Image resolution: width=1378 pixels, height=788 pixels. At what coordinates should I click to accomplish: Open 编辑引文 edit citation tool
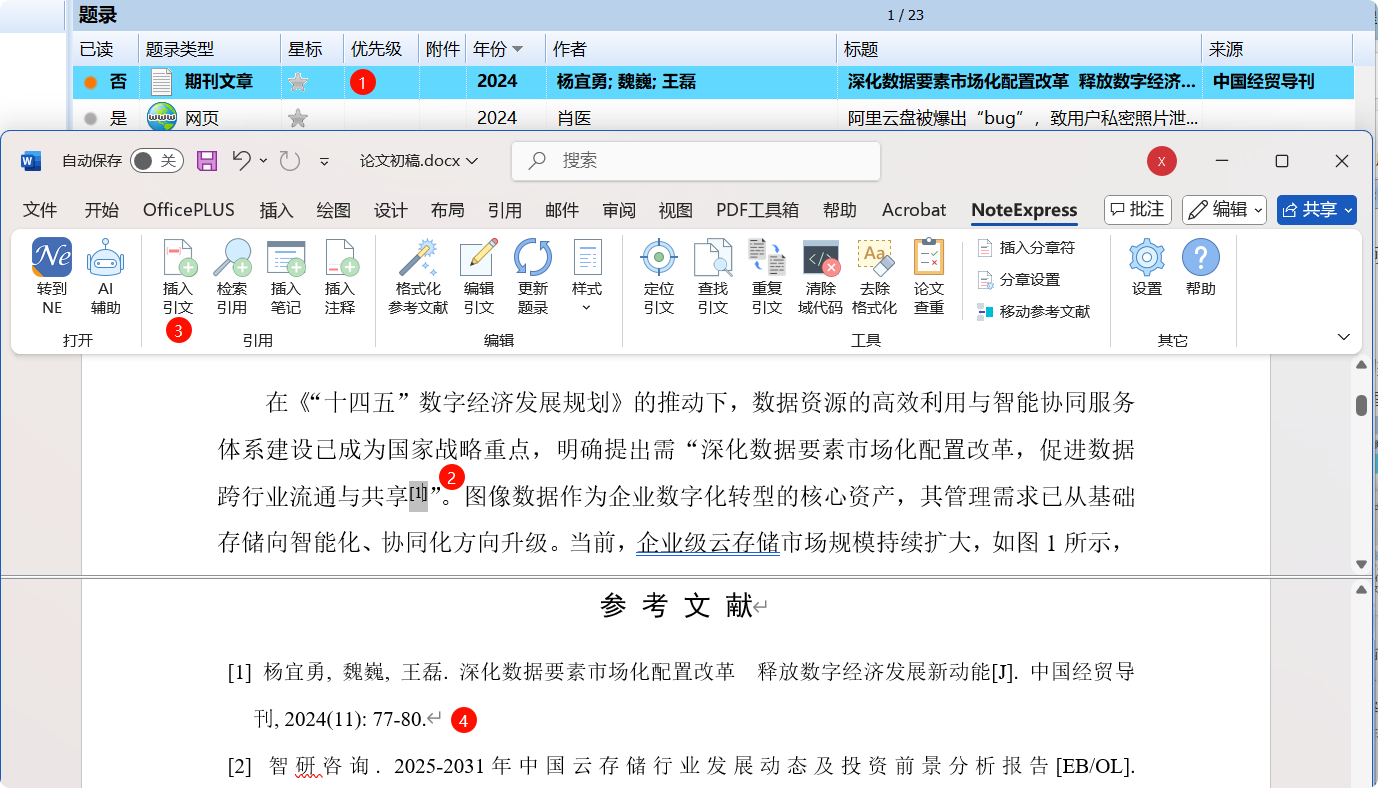(x=479, y=277)
